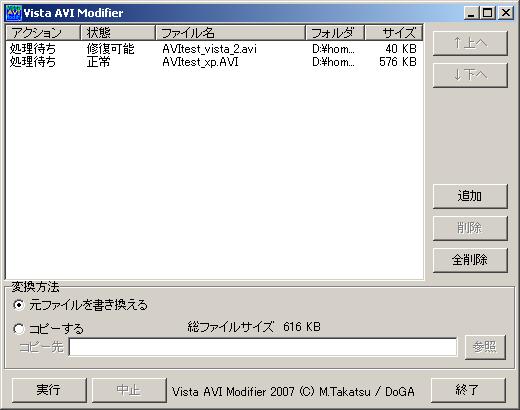Select the AVItest_vista_2.avi row
The height and width of the screenshot is (410, 520).
click(214, 49)
